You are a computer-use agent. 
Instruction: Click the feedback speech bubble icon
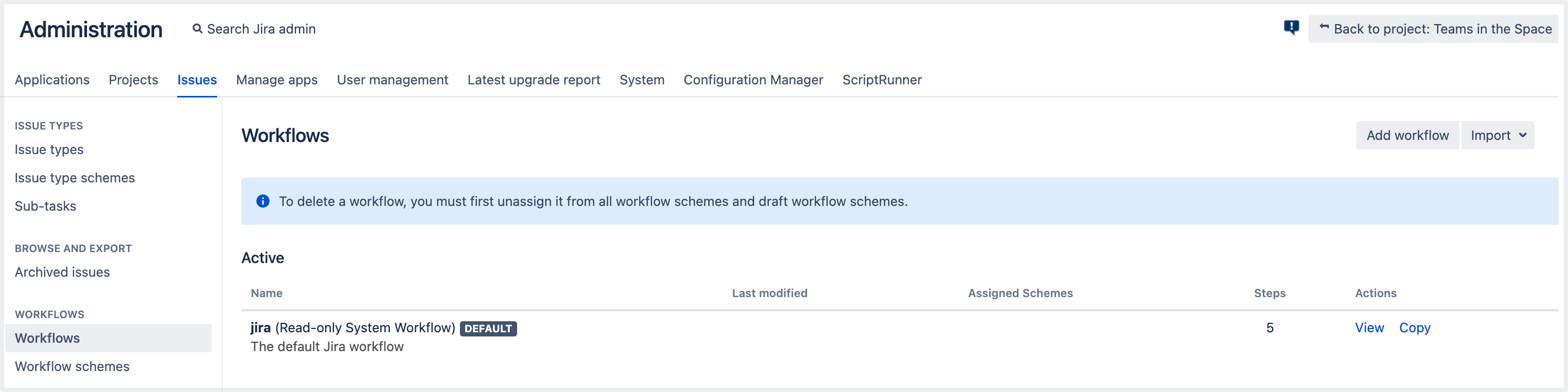click(1291, 28)
